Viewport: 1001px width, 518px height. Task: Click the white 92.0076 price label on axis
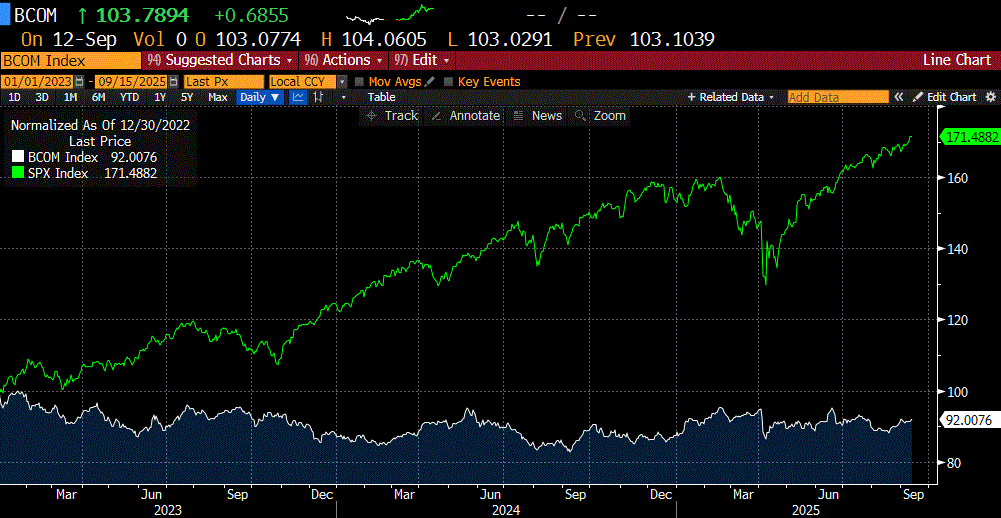pyautogui.click(x=970, y=420)
